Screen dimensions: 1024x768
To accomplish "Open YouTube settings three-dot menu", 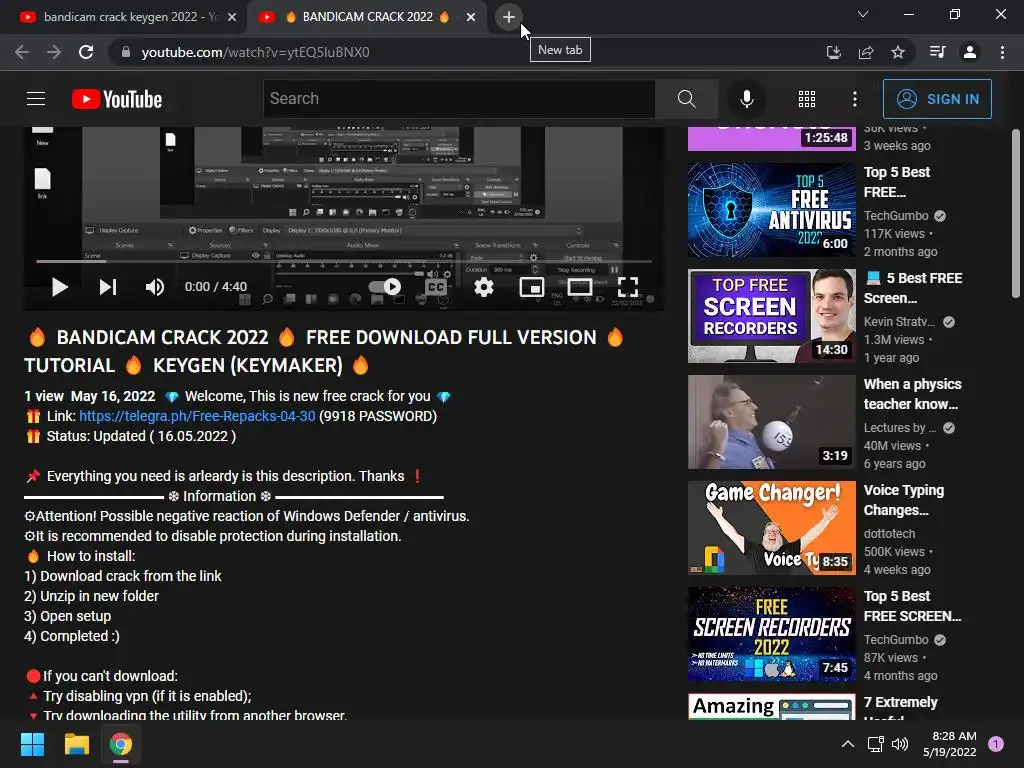I will tap(855, 99).
